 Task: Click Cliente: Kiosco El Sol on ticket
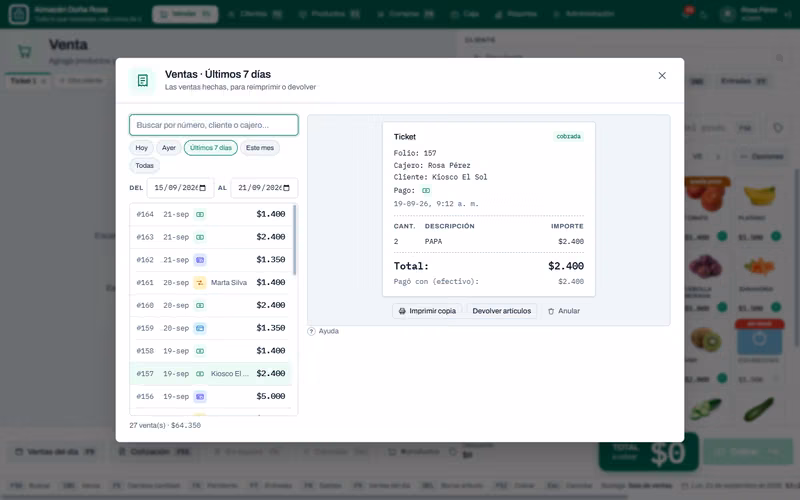(440, 177)
